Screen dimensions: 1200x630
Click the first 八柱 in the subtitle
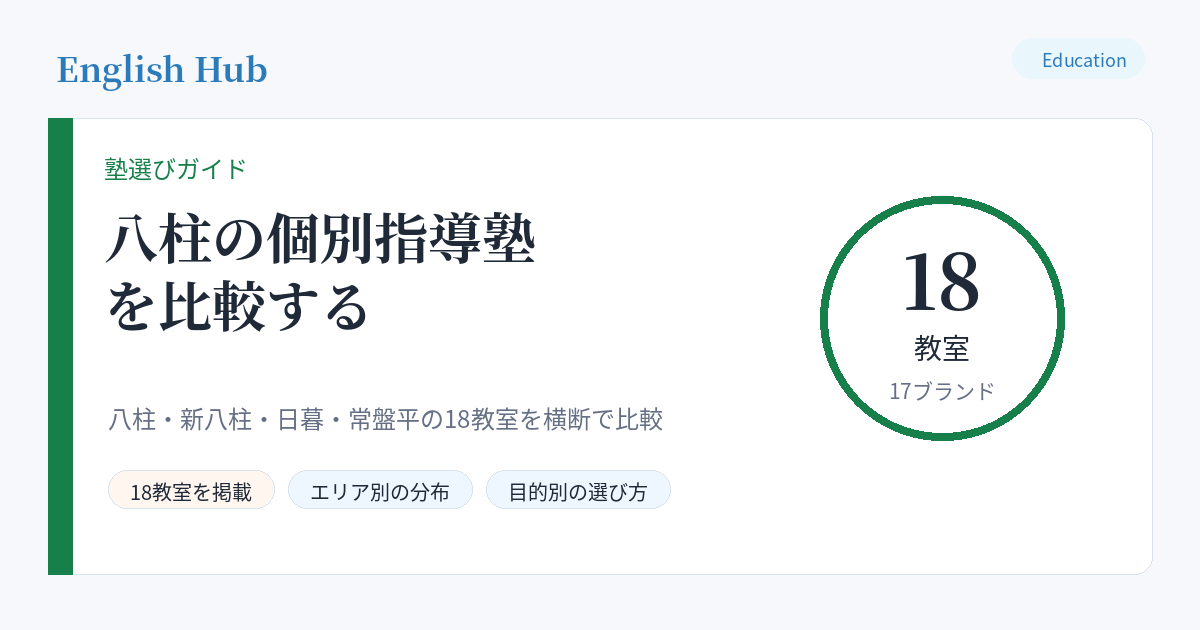[132, 420]
